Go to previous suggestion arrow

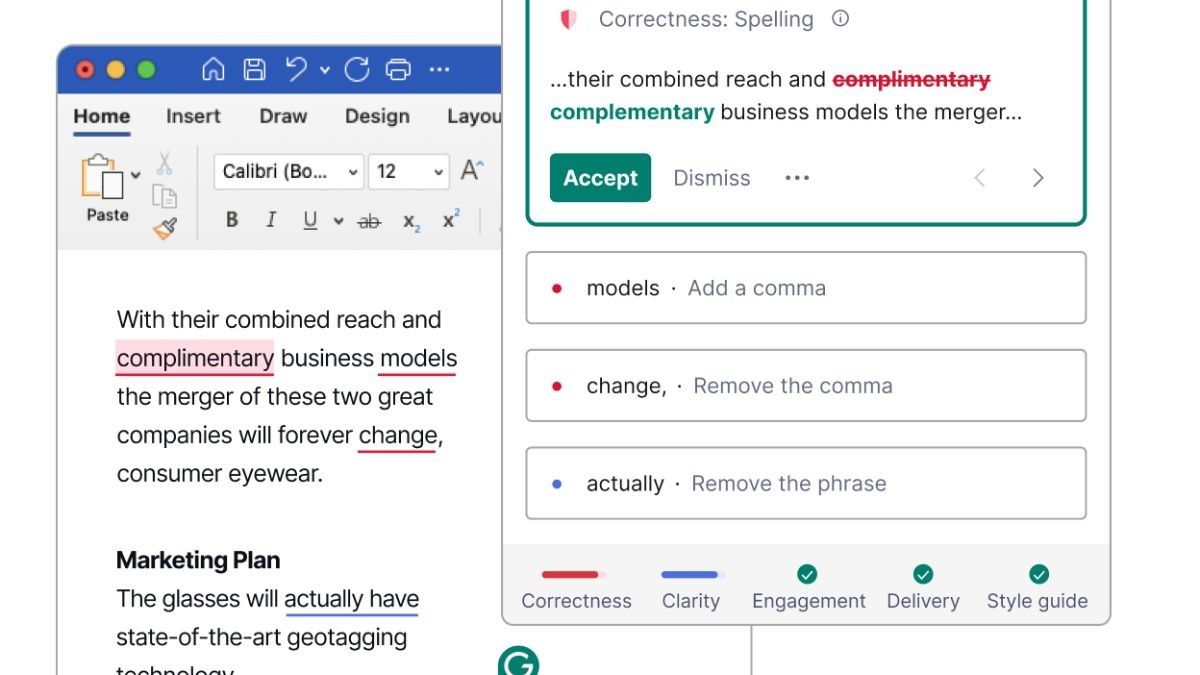[x=980, y=178]
